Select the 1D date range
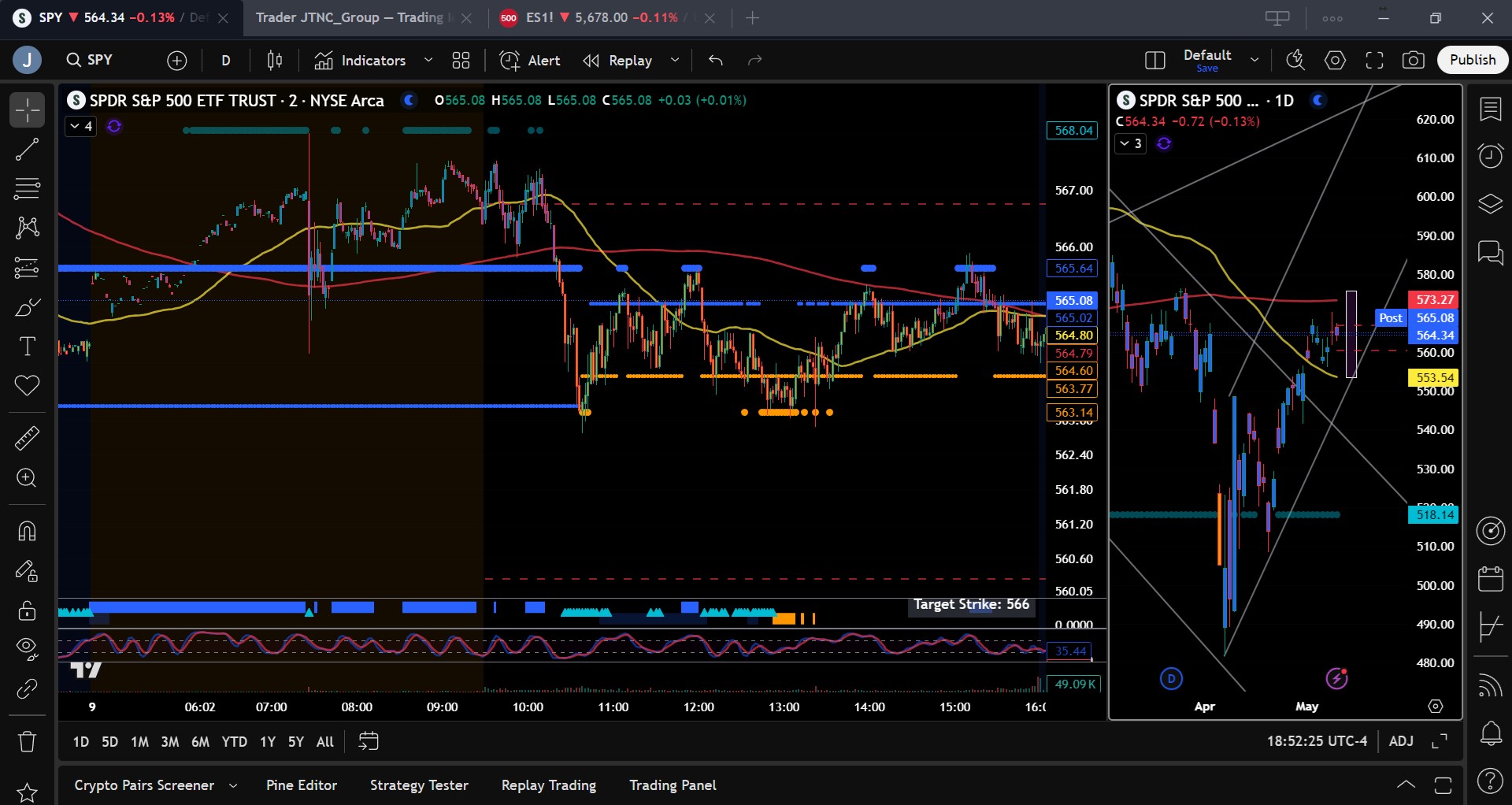The height and width of the screenshot is (805, 1512). coord(80,742)
